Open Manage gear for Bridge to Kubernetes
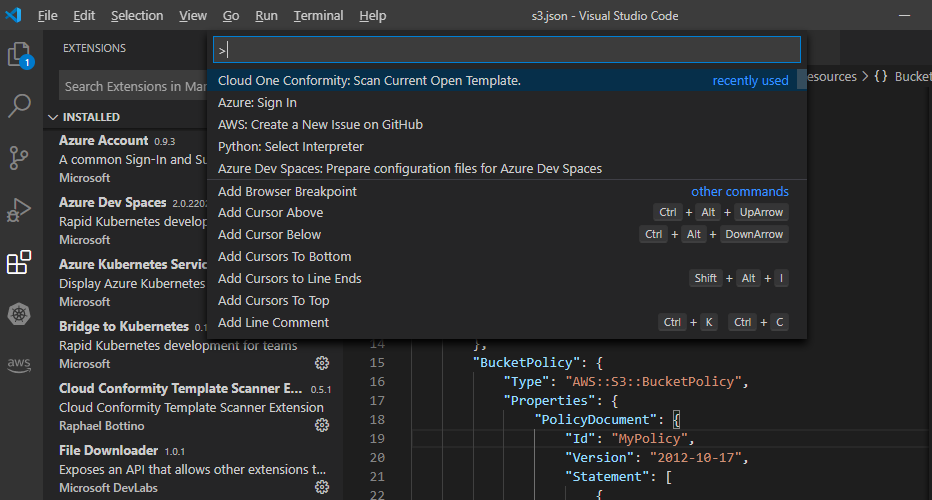 (x=322, y=363)
